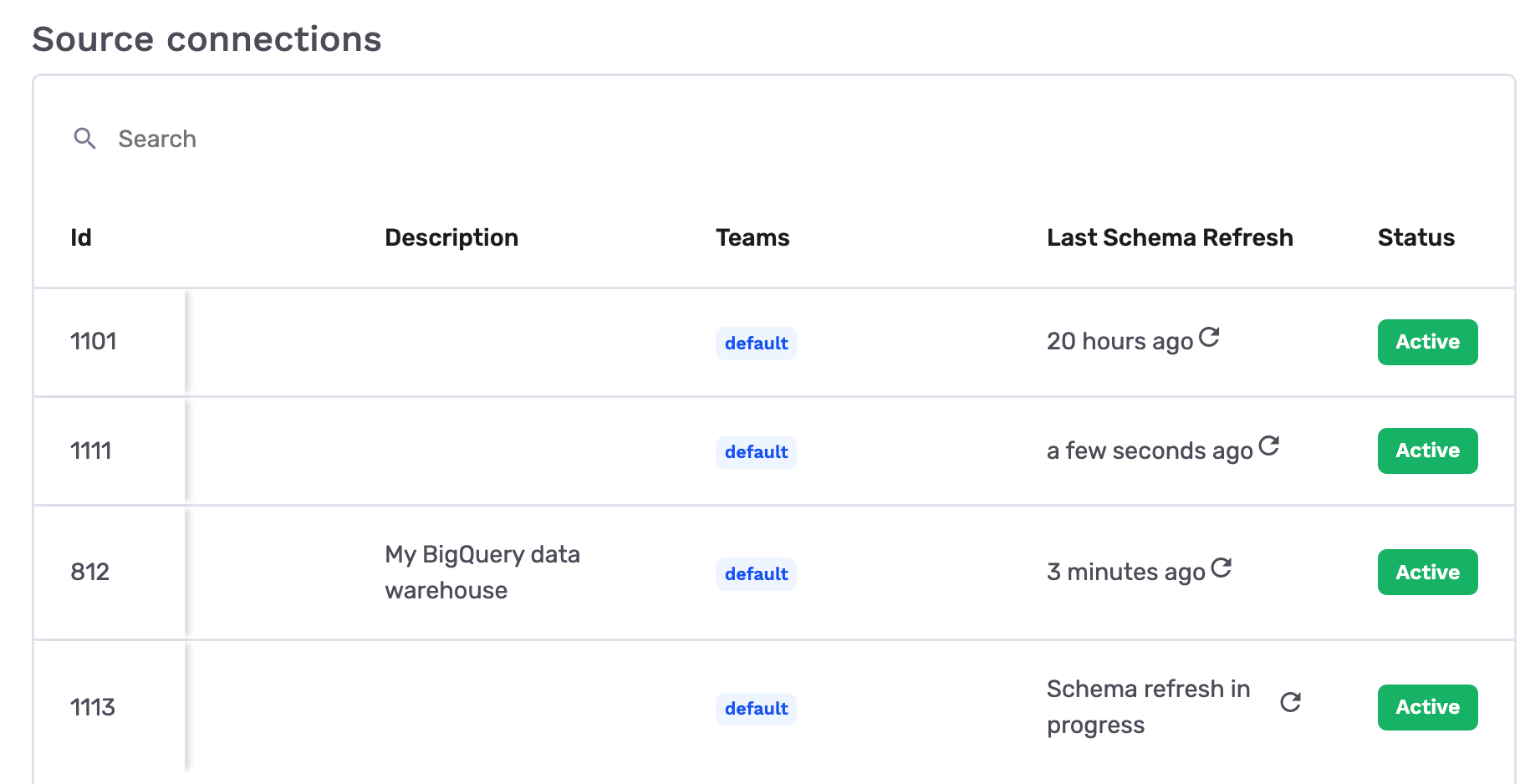Screen dimensions: 1525x784
Task: Open default team tag for 1113
Action: (x=756, y=709)
